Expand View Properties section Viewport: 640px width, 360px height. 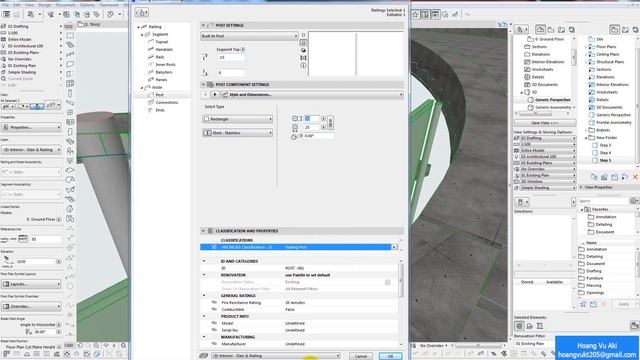tap(581, 187)
